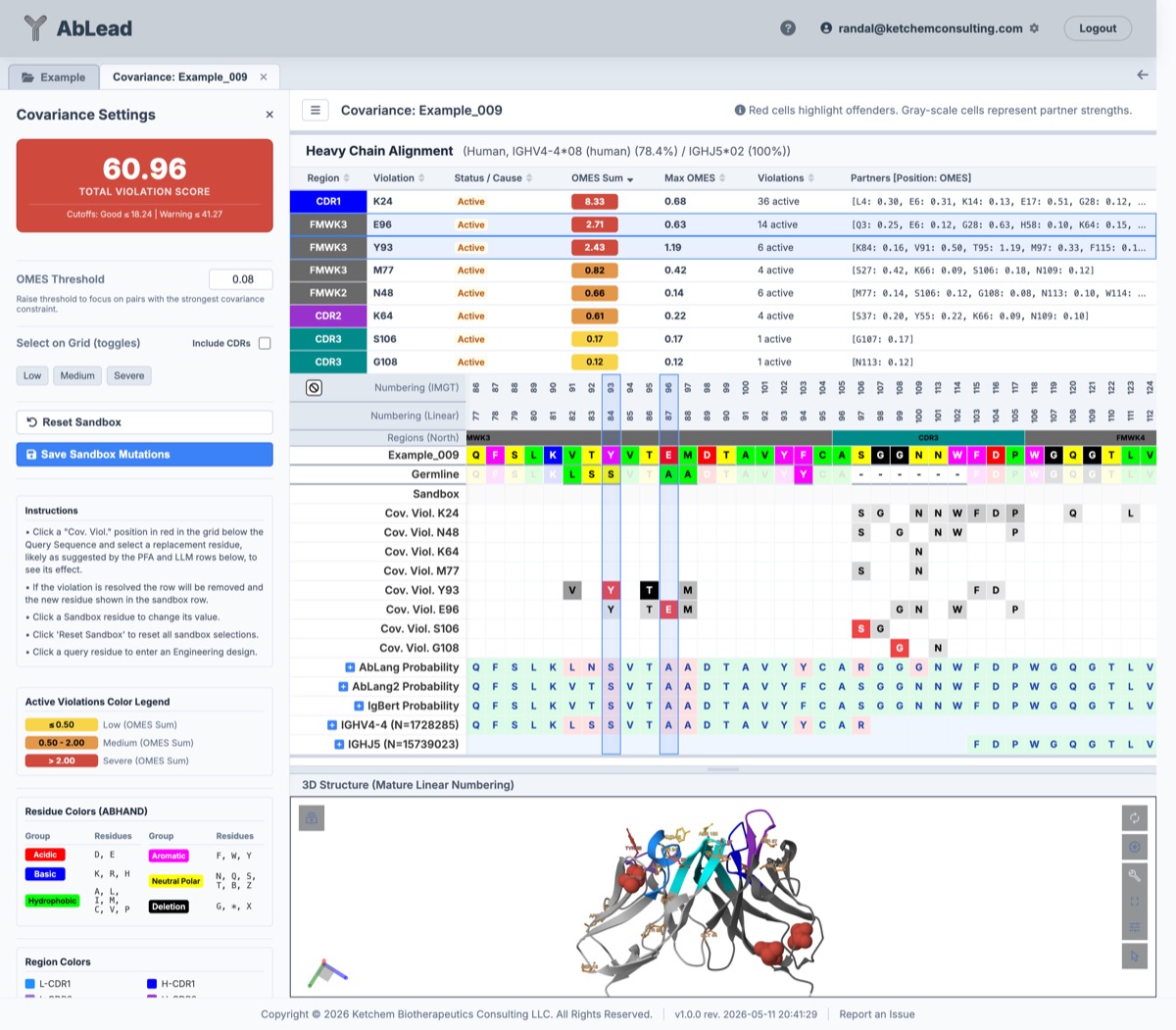The height and width of the screenshot is (1030, 1176).
Task: Sort table by Status / Cause column
Action: (x=493, y=178)
